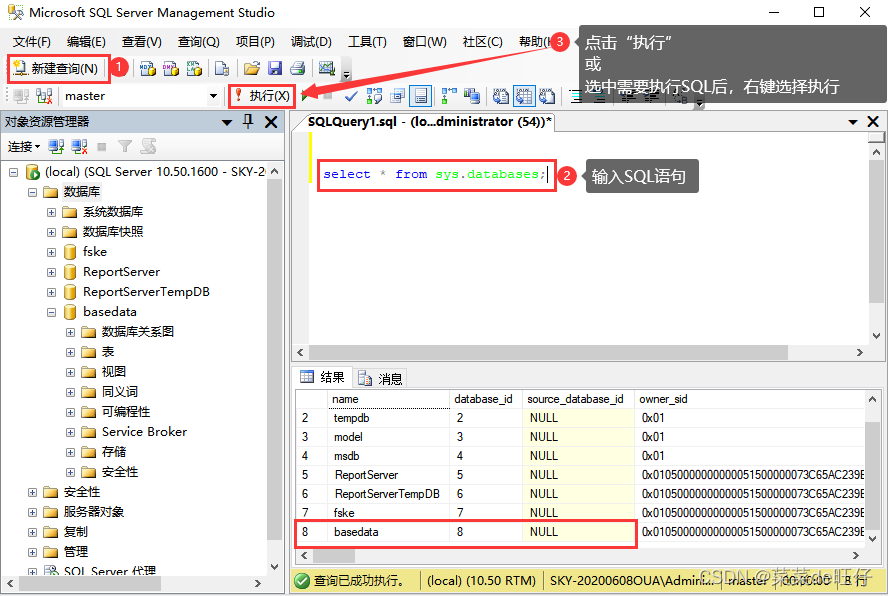888x596 pixels.
Task: Switch output to Results to Grid
Action: point(524,96)
